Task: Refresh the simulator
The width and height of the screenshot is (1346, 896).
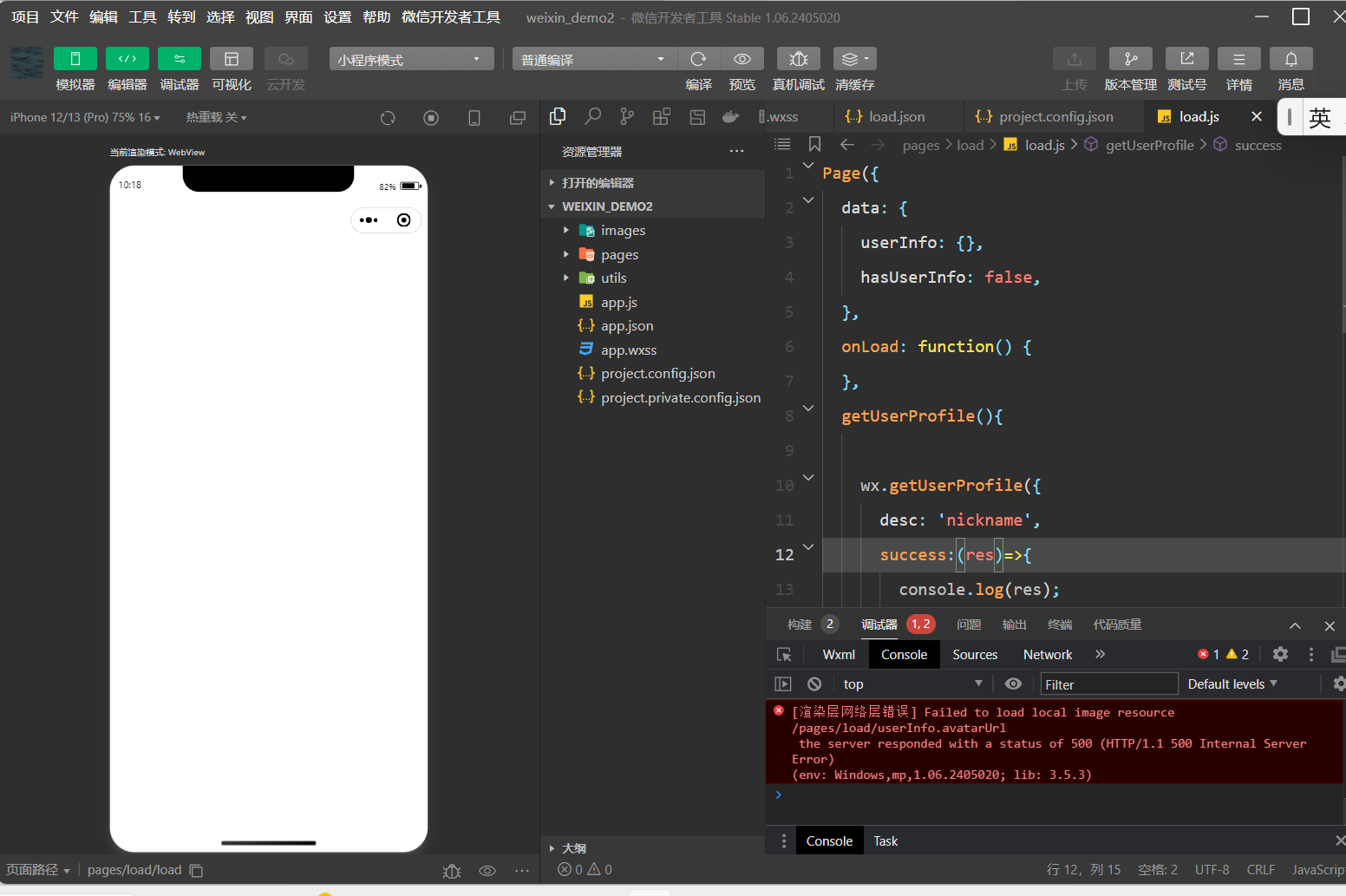Action: click(388, 118)
